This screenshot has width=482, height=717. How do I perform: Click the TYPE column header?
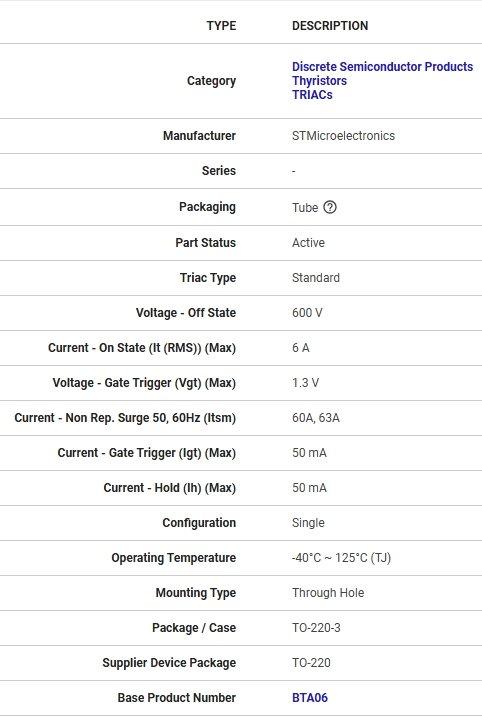pos(221,26)
